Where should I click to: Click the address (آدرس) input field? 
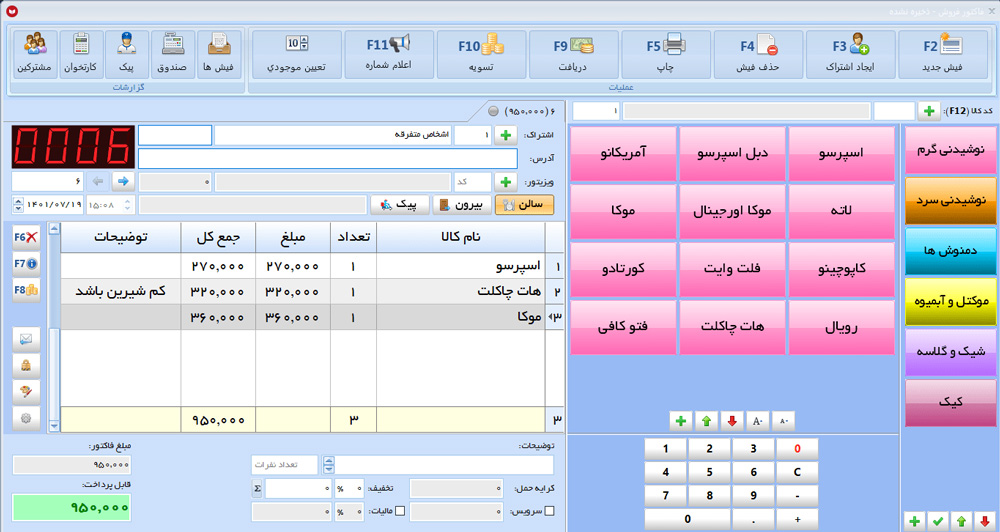(328, 159)
